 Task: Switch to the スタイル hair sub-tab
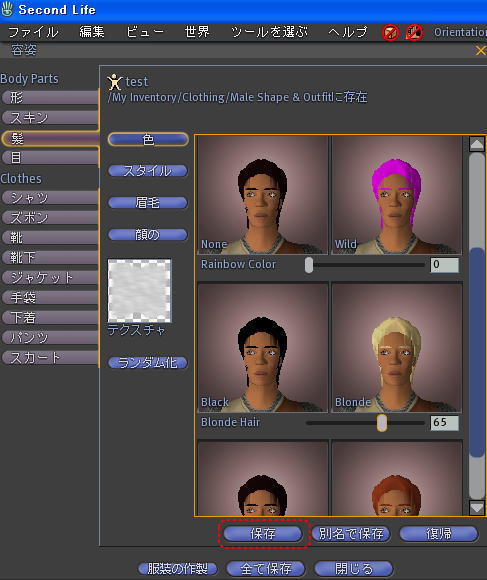click(148, 171)
